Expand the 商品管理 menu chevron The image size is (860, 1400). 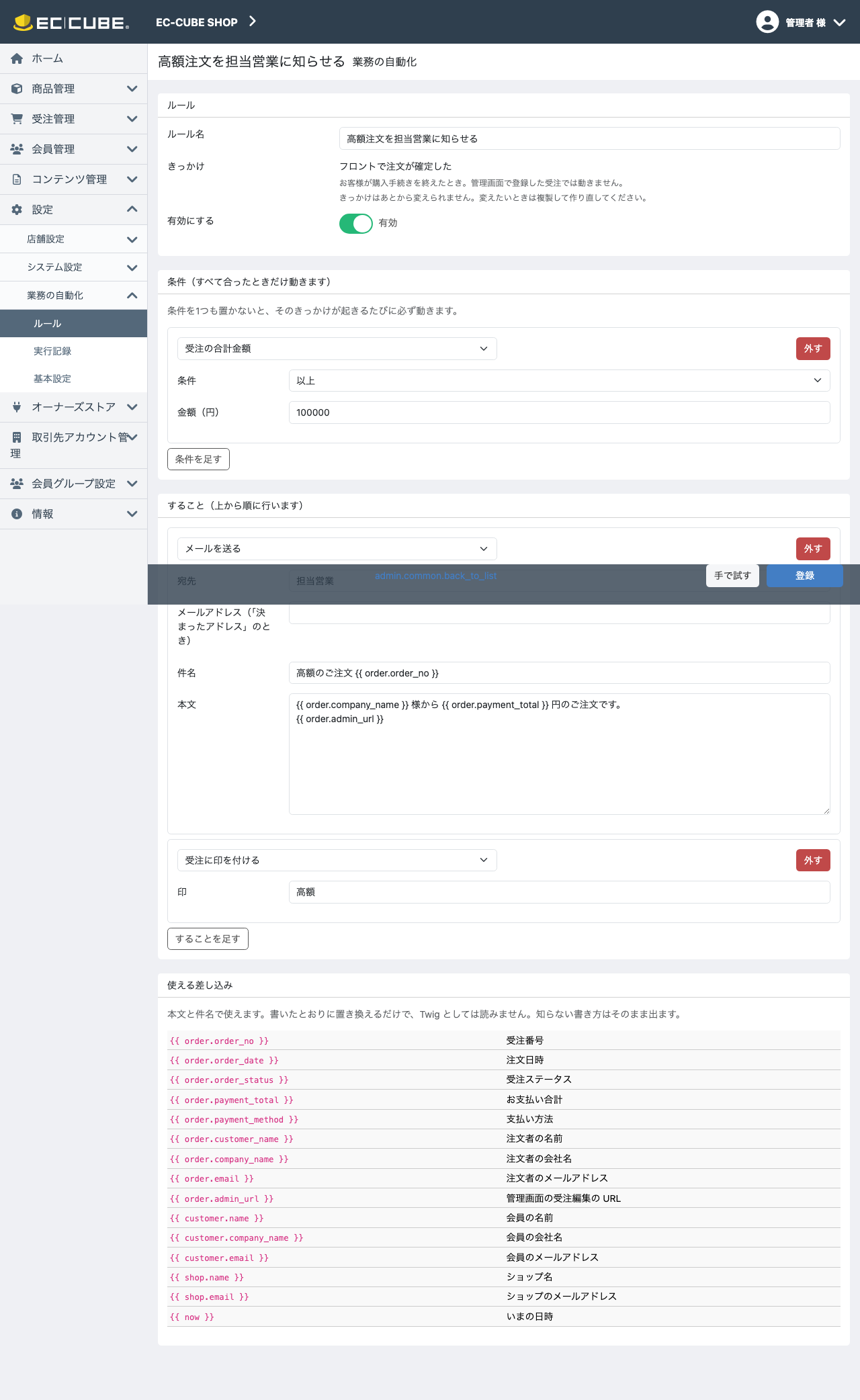tap(132, 89)
